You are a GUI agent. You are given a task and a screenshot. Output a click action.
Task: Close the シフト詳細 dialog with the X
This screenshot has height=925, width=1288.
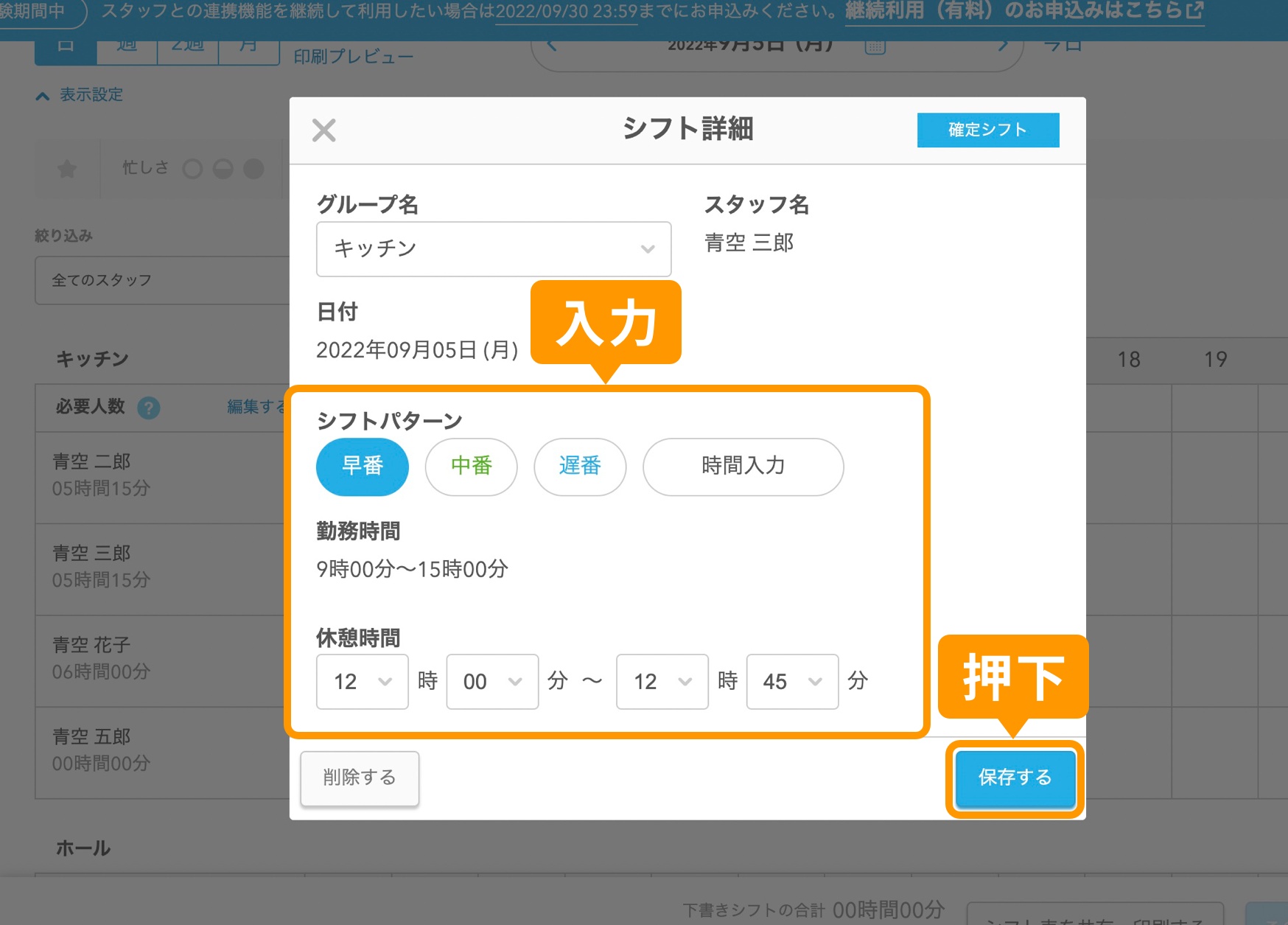pos(323,129)
